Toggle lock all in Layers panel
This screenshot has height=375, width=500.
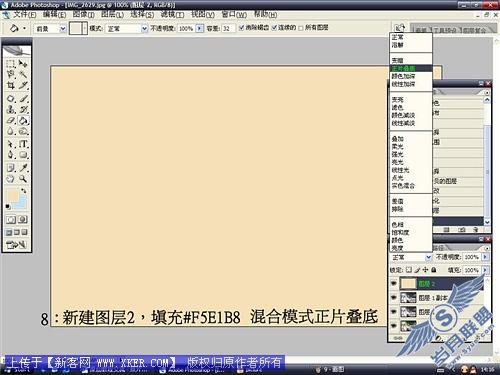point(434,270)
